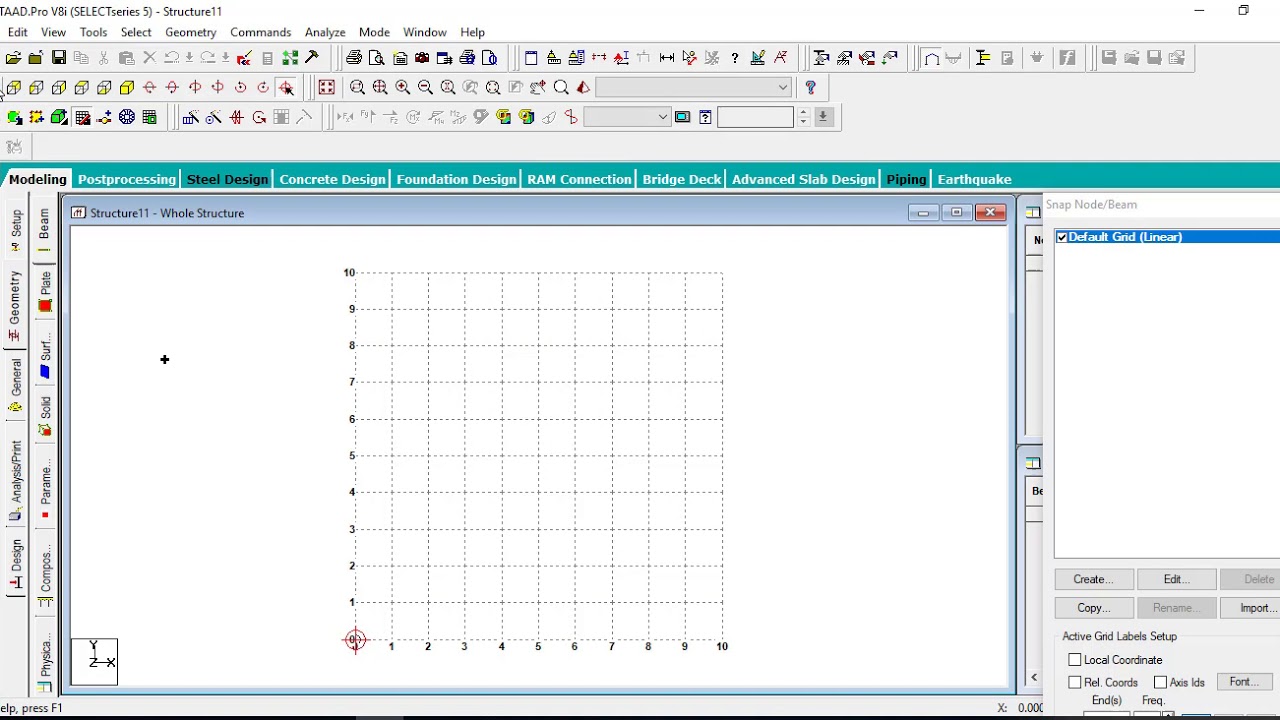Click the value spinner up arrow
The height and width of the screenshot is (720, 1280).
[x=802, y=112]
